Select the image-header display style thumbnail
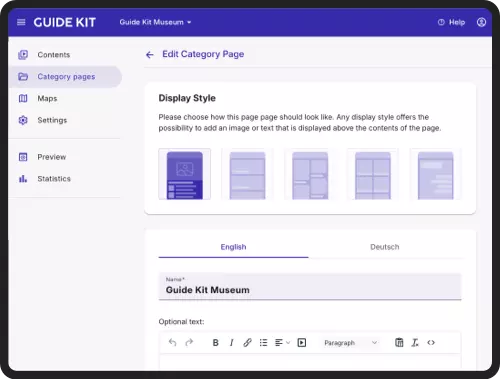 [x=185, y=174]
